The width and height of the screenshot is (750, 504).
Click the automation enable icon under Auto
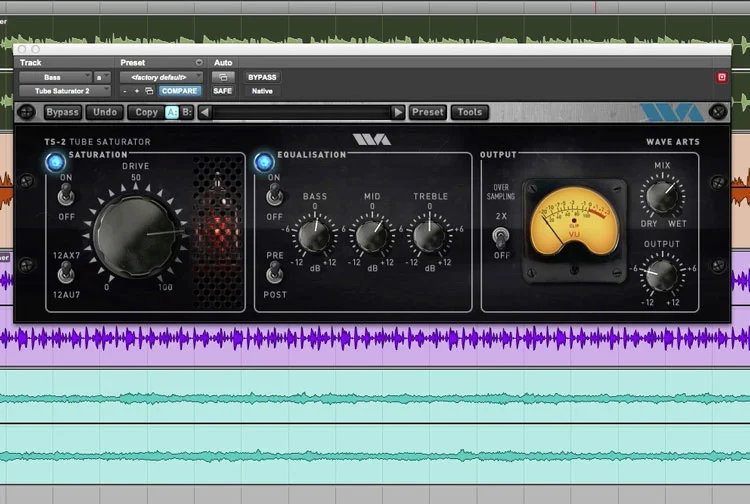[x=223, y=77]
